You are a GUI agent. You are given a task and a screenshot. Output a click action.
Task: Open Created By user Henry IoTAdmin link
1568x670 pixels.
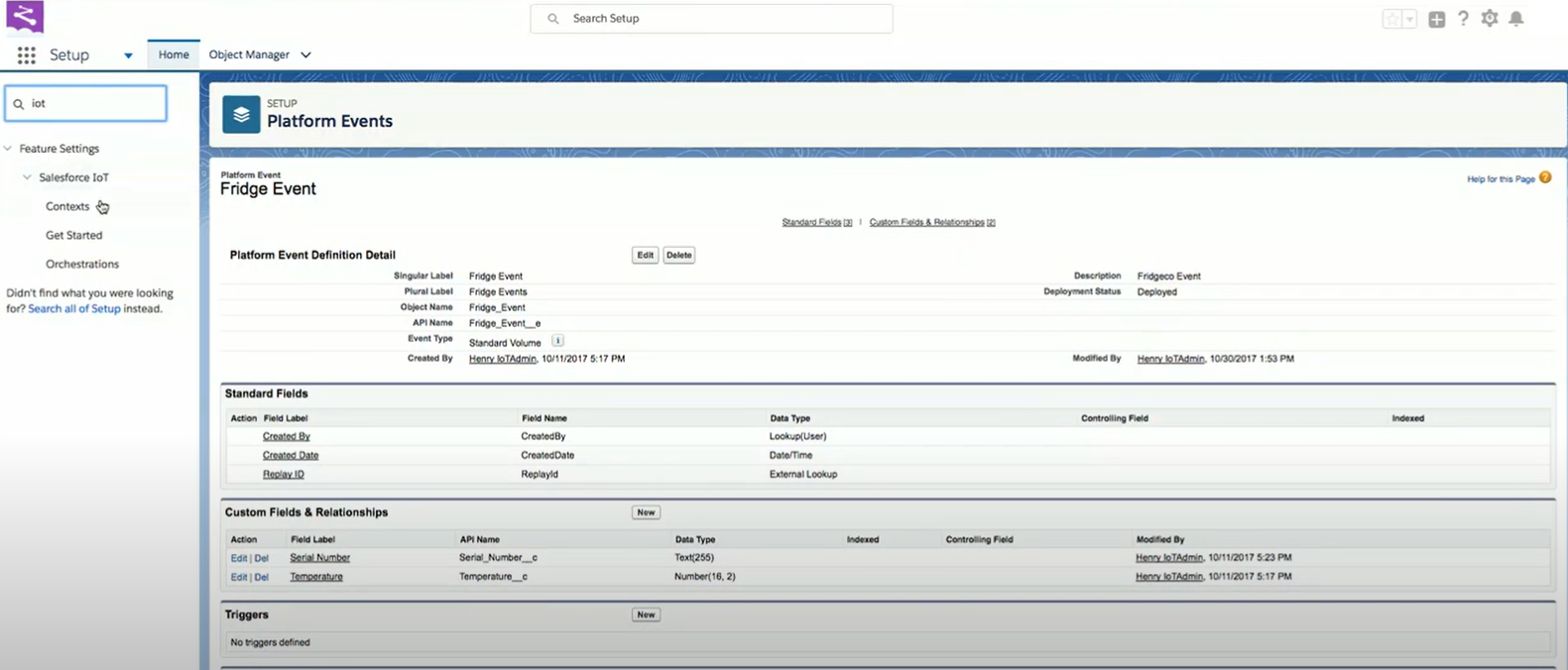502,359
